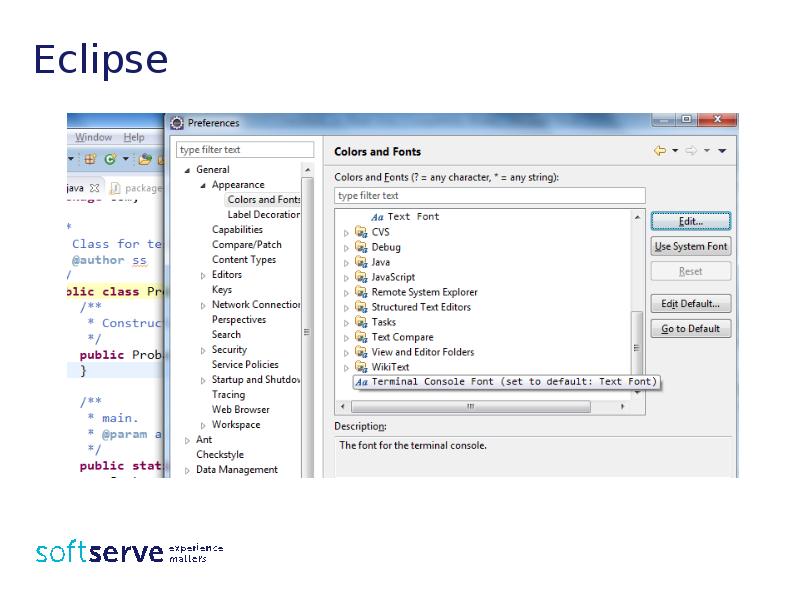The image size is (800, 600).
Task: Click the Java folder icon
Action: click(361, 262)
